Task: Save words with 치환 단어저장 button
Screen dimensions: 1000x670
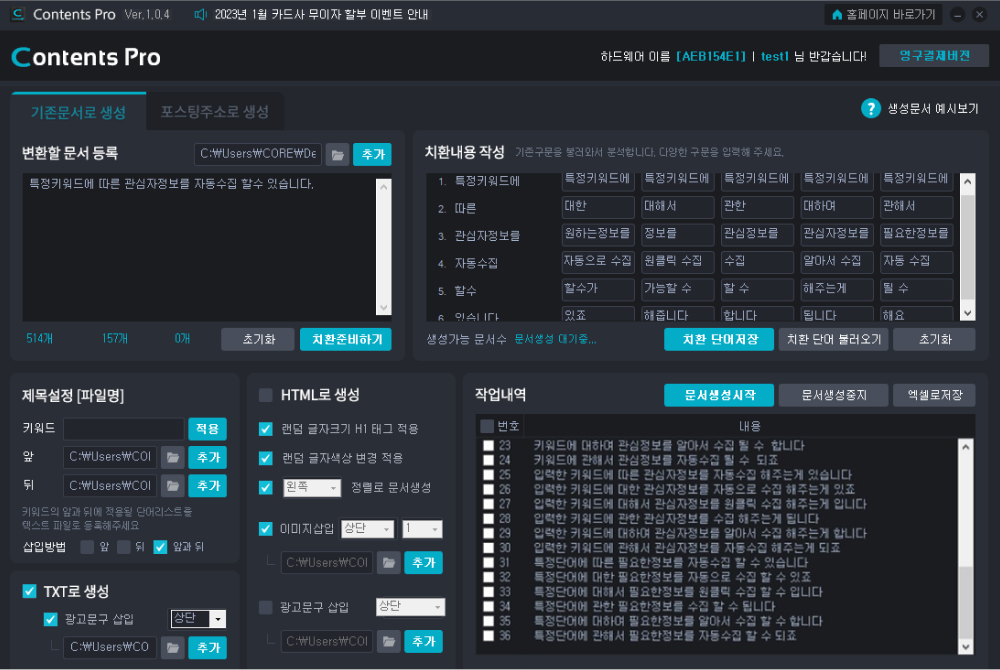Action: pos(719,340)
